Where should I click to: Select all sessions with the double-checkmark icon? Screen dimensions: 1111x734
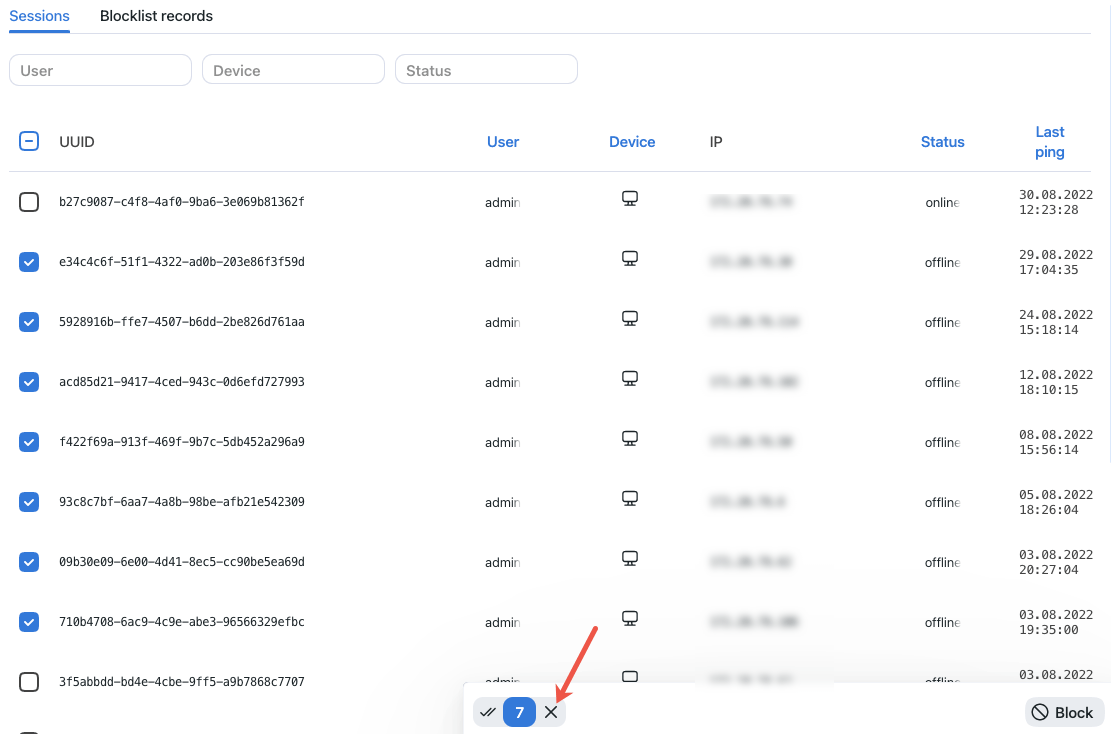pos(488,712)
